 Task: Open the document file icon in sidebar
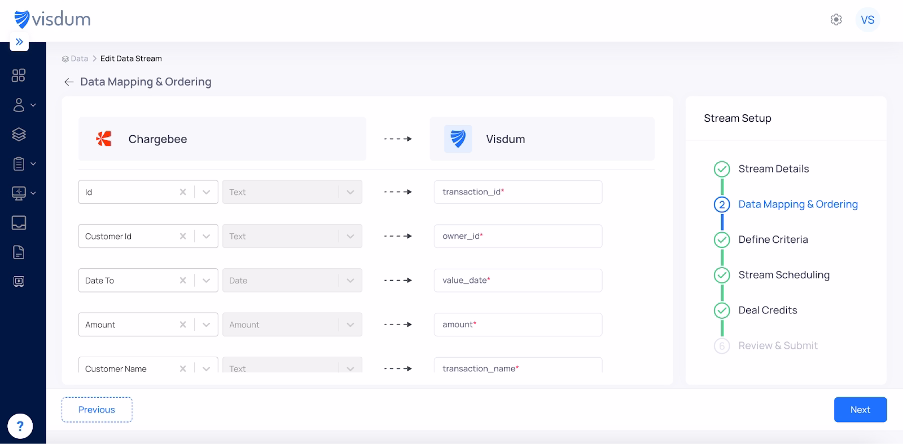tap(19, 252)
